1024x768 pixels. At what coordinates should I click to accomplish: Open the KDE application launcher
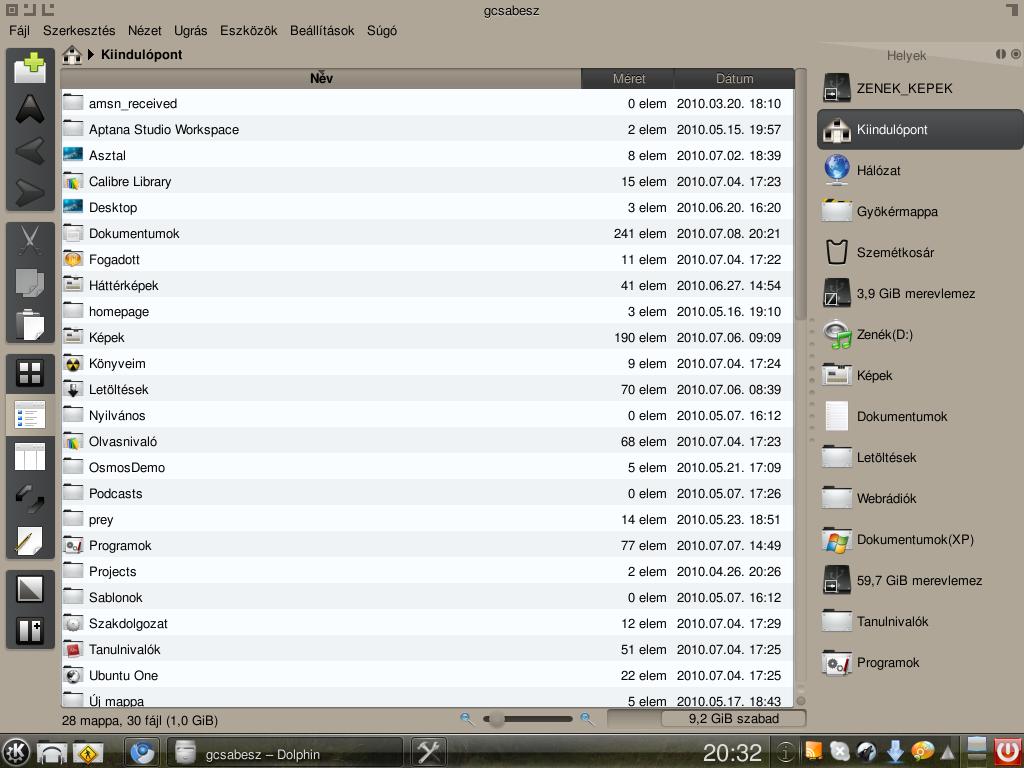(16, 752)
